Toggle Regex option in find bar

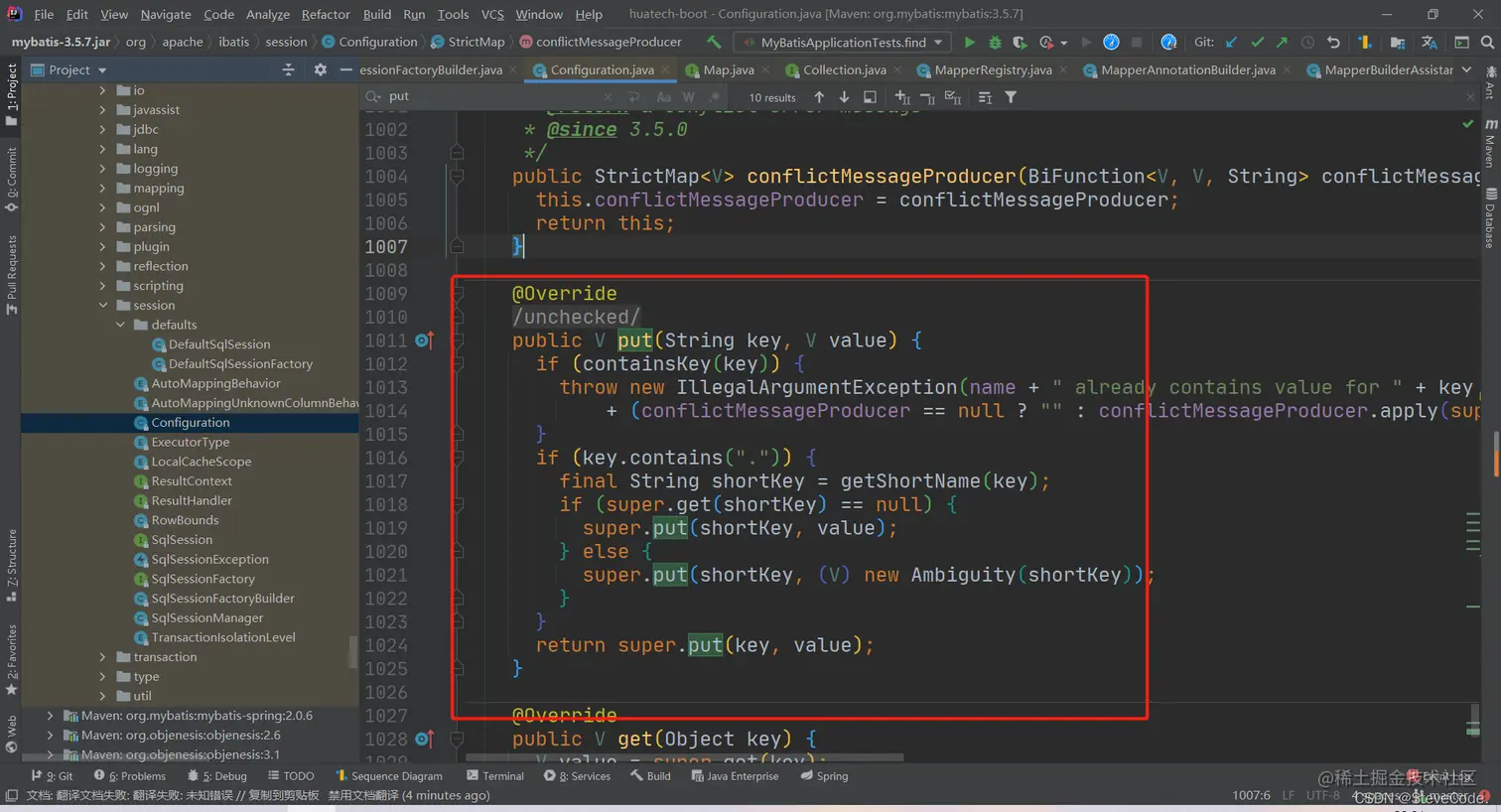point(715,97)
